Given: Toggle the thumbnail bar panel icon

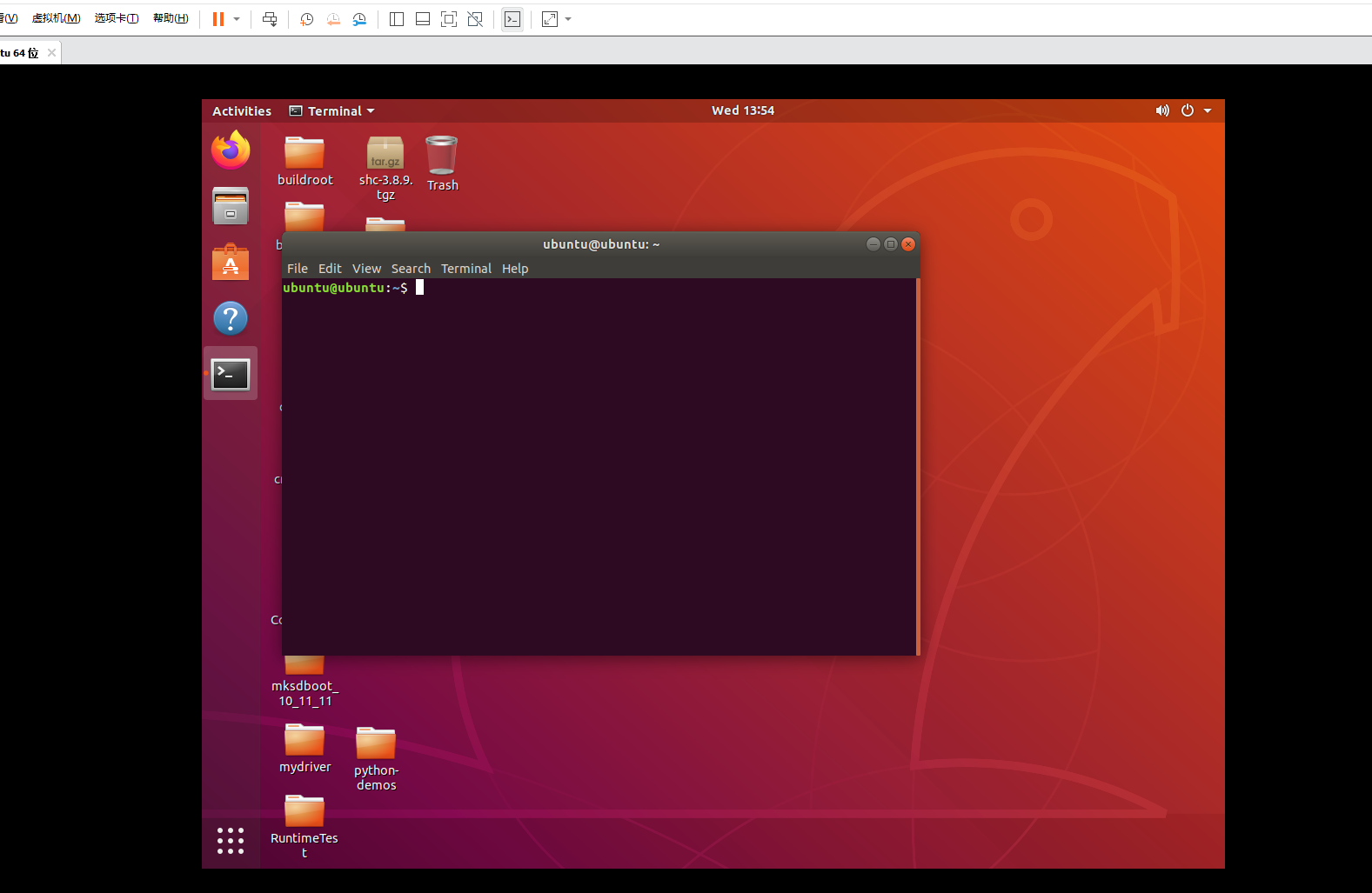Looking at the screenshot, I should (423, 19).
